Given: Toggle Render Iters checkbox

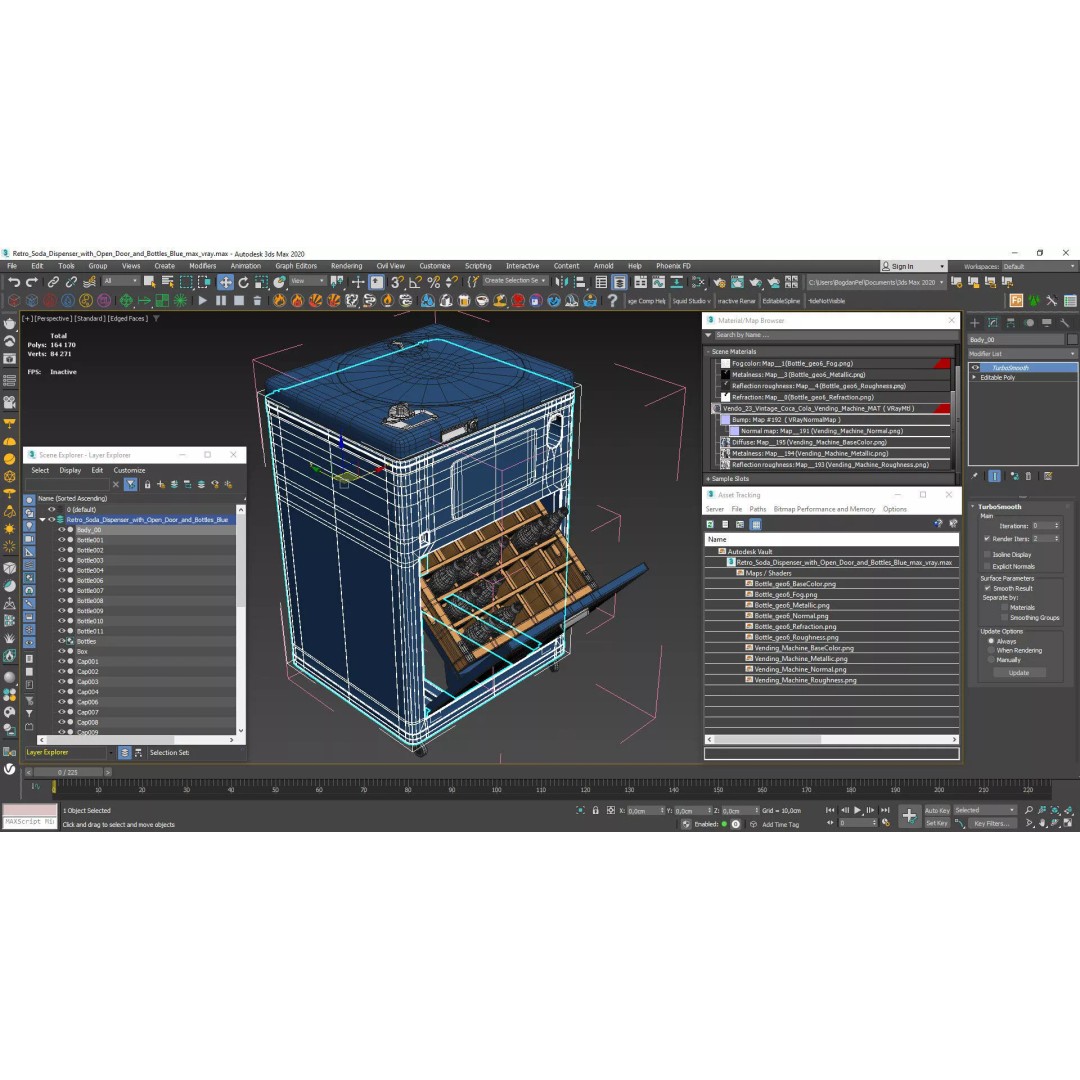Looking at the screenshot, I should 987,539.
